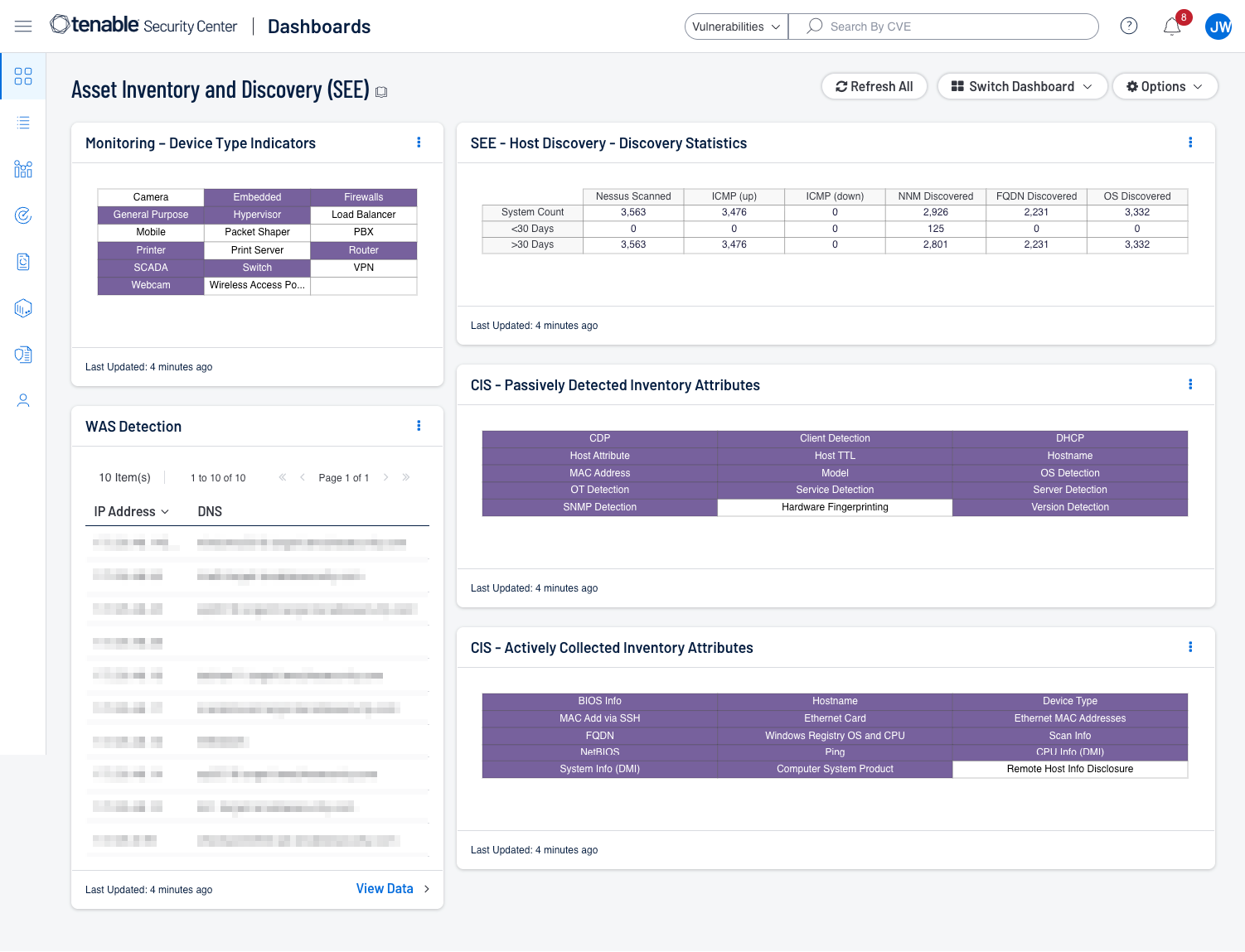The width and height of the screenshot is (1245, 952).
Task: Open the JW user profile avatar
Action: tap(1218, 27)
